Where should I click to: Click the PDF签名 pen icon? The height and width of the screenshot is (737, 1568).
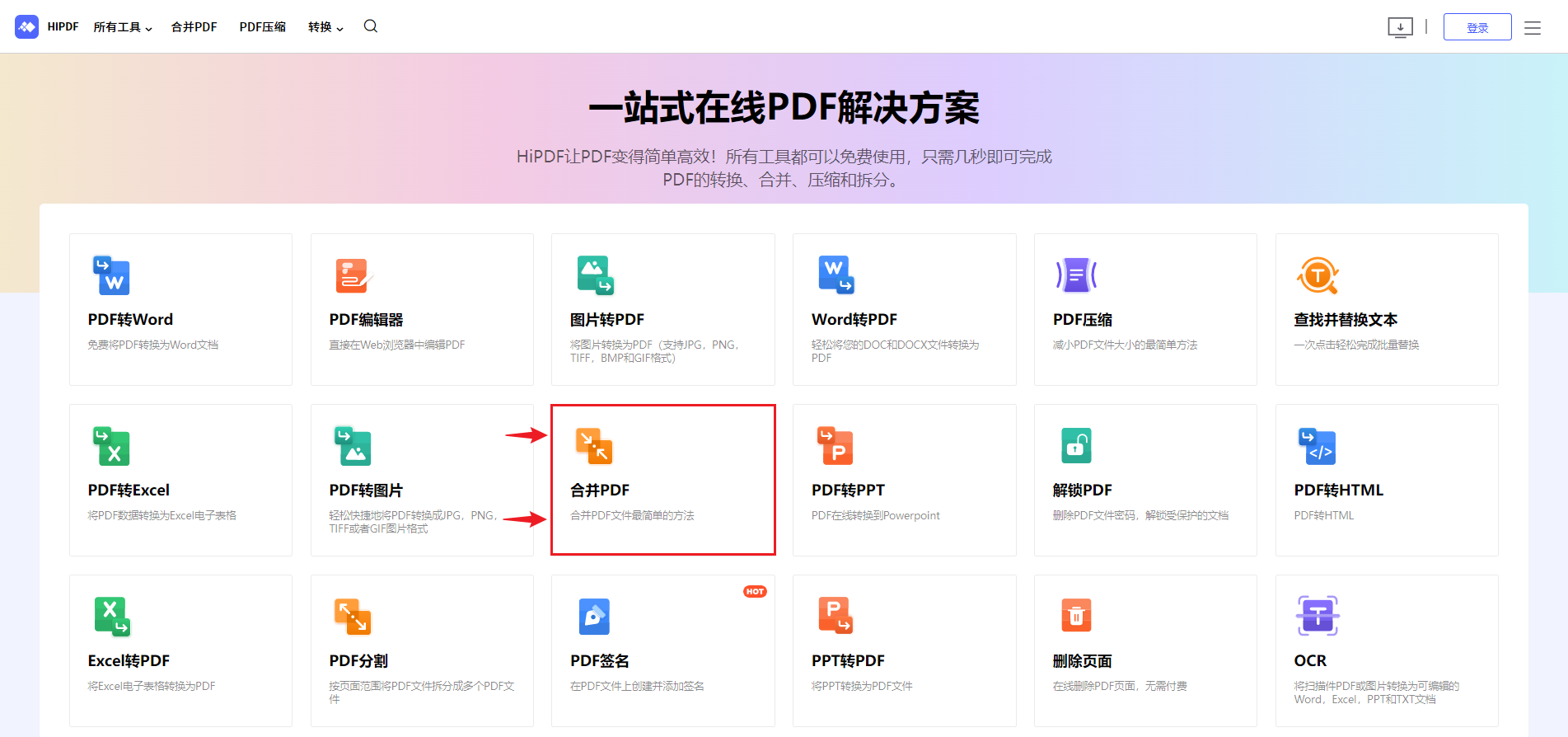pyautogui.click(x=594, y=617)
